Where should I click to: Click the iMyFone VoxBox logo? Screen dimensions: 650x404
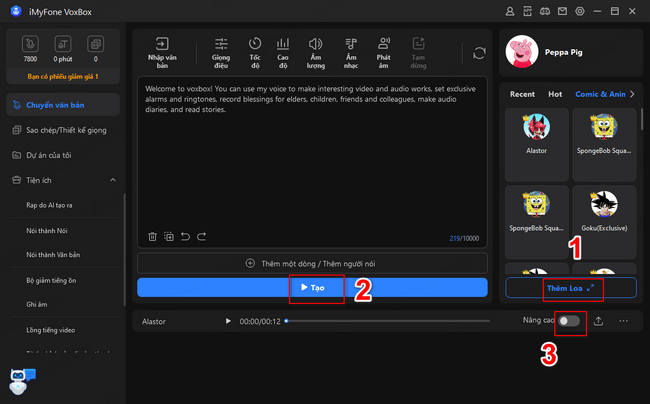pos(16,12)
